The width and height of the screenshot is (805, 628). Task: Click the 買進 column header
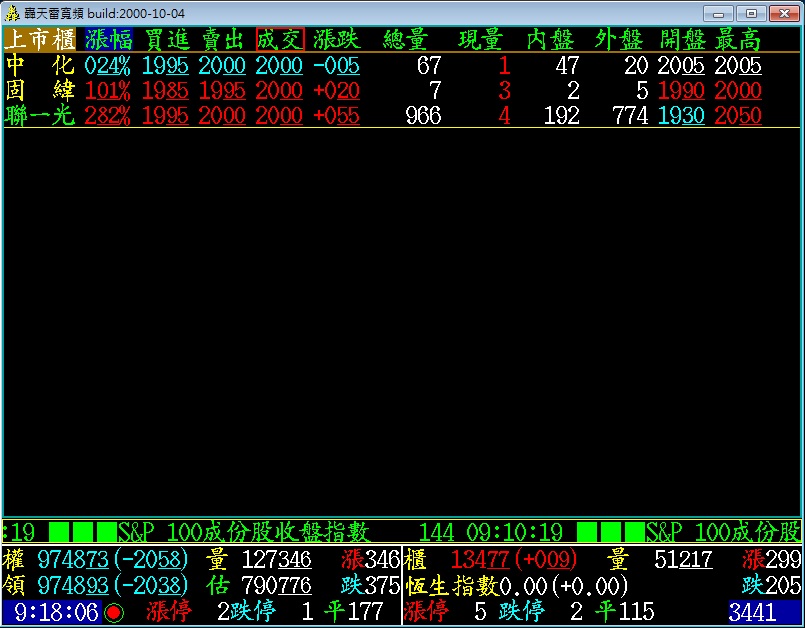(x=165, y=39)
